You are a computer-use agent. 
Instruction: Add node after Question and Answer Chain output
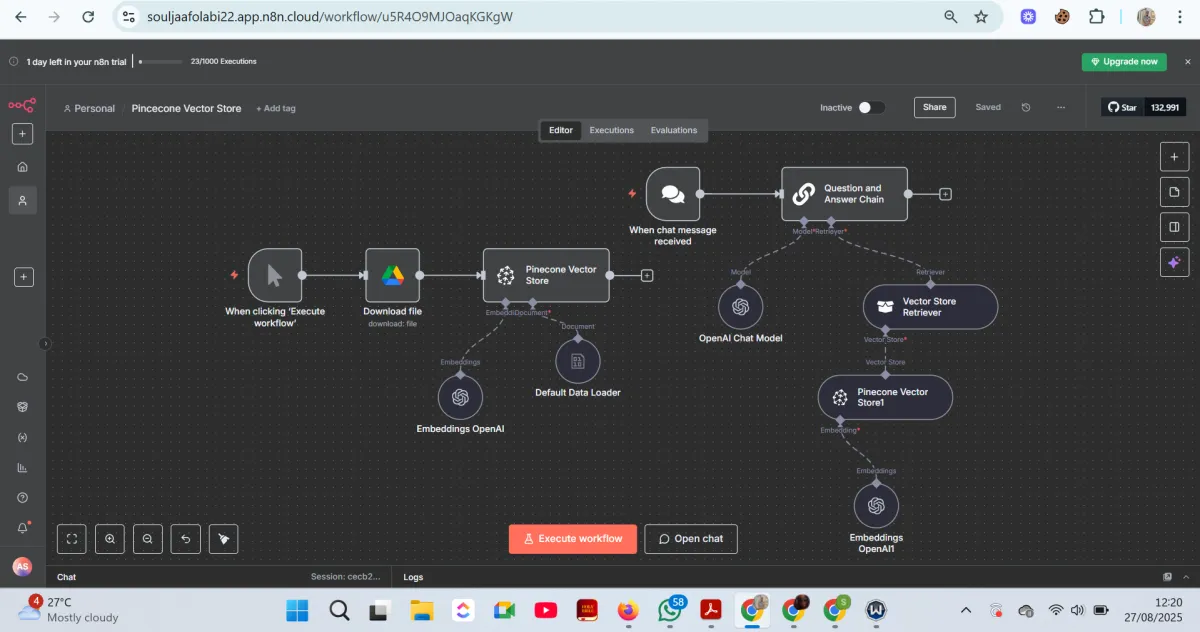[x=945, y=194]
